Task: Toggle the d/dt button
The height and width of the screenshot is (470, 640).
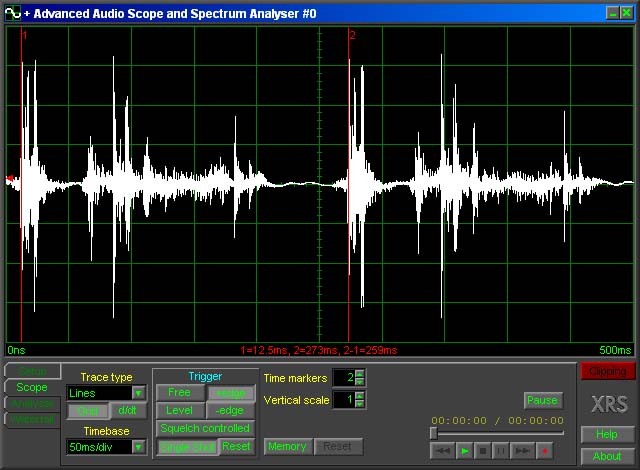Action: (127, 410)
